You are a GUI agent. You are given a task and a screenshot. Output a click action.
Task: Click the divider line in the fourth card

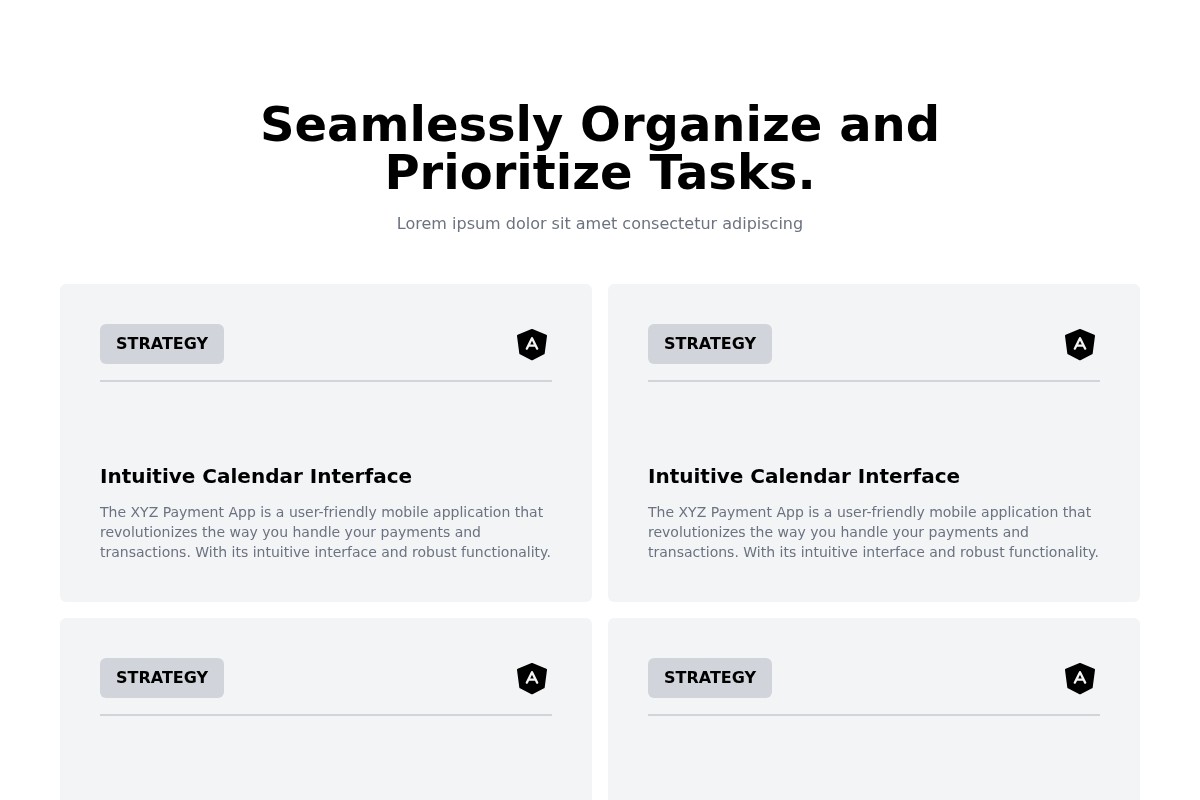point(874,715)
